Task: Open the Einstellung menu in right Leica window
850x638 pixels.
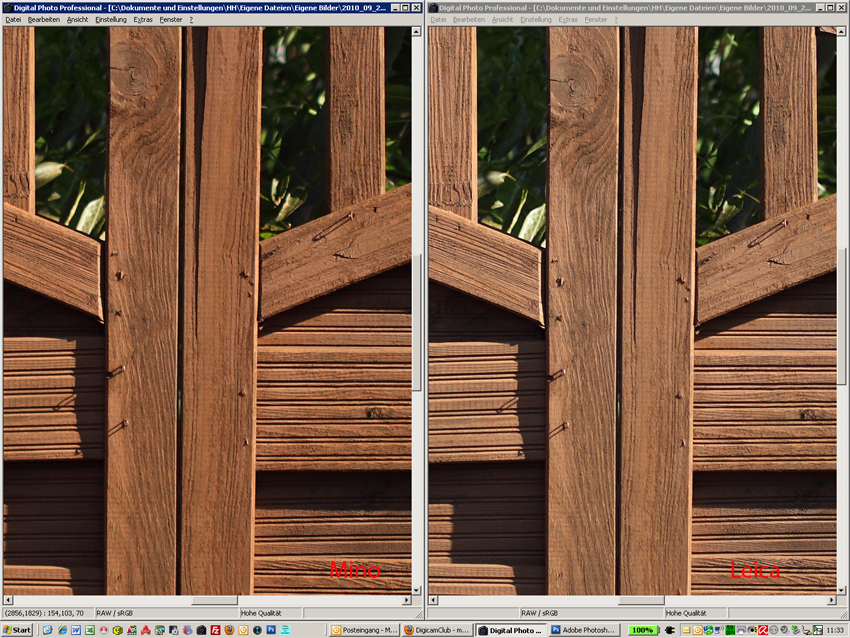Action: [536, 20]
